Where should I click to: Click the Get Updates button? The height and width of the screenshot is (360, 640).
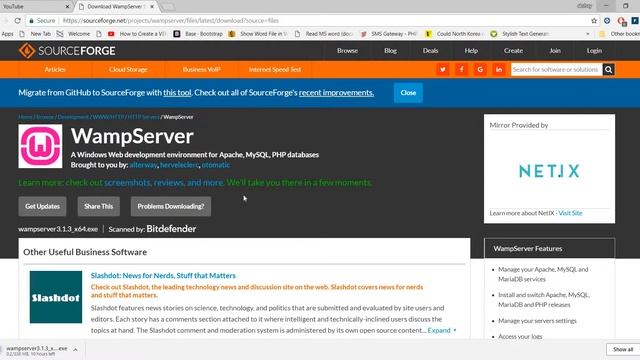click(42, 206)
